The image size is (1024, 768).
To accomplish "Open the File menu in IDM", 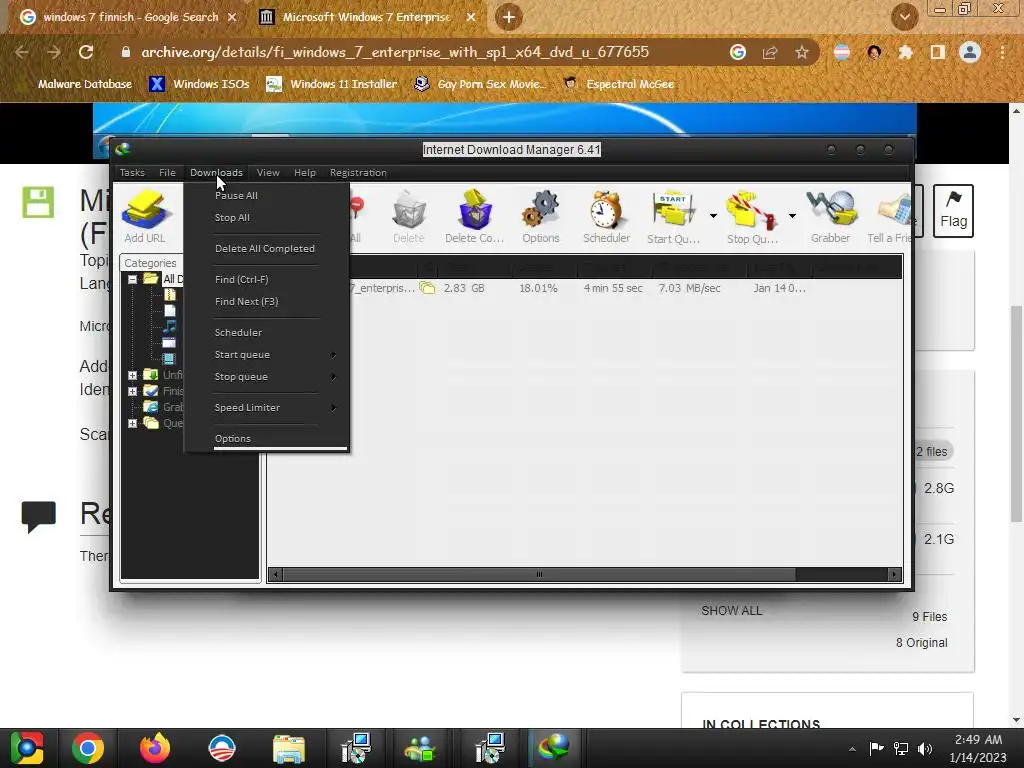I will pyautogui.click(x=167, y=172).
